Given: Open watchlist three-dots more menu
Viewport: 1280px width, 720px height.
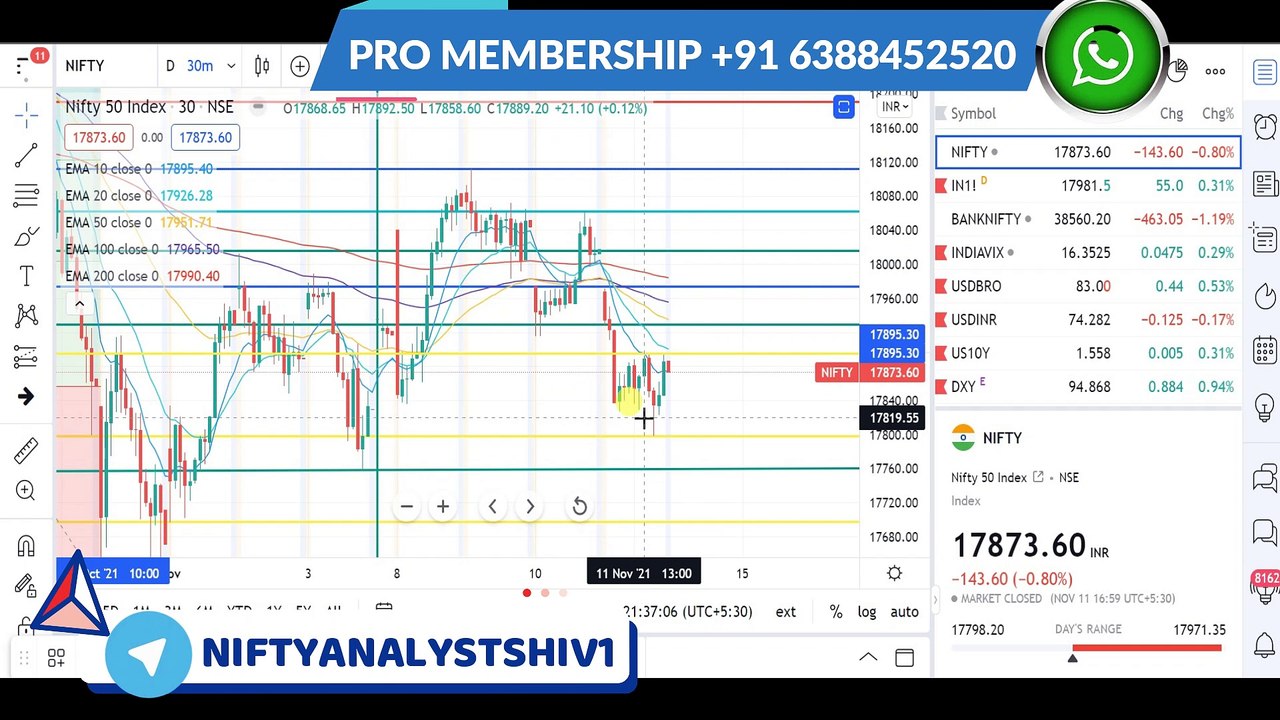Looking at the screenshot, I should [1215, 71].
